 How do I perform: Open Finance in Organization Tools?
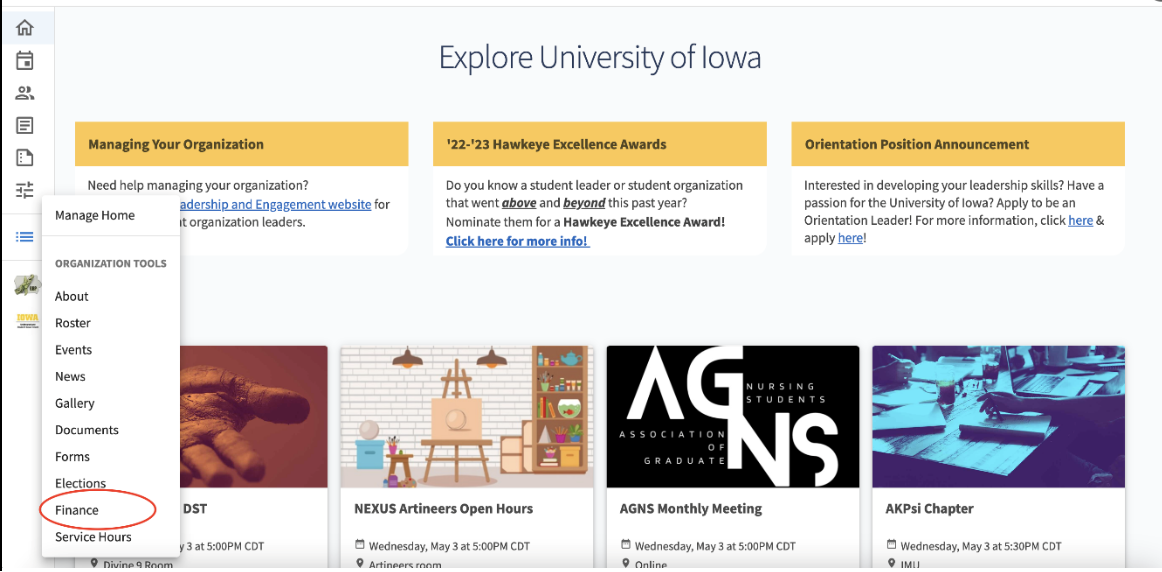coord(77,510)
